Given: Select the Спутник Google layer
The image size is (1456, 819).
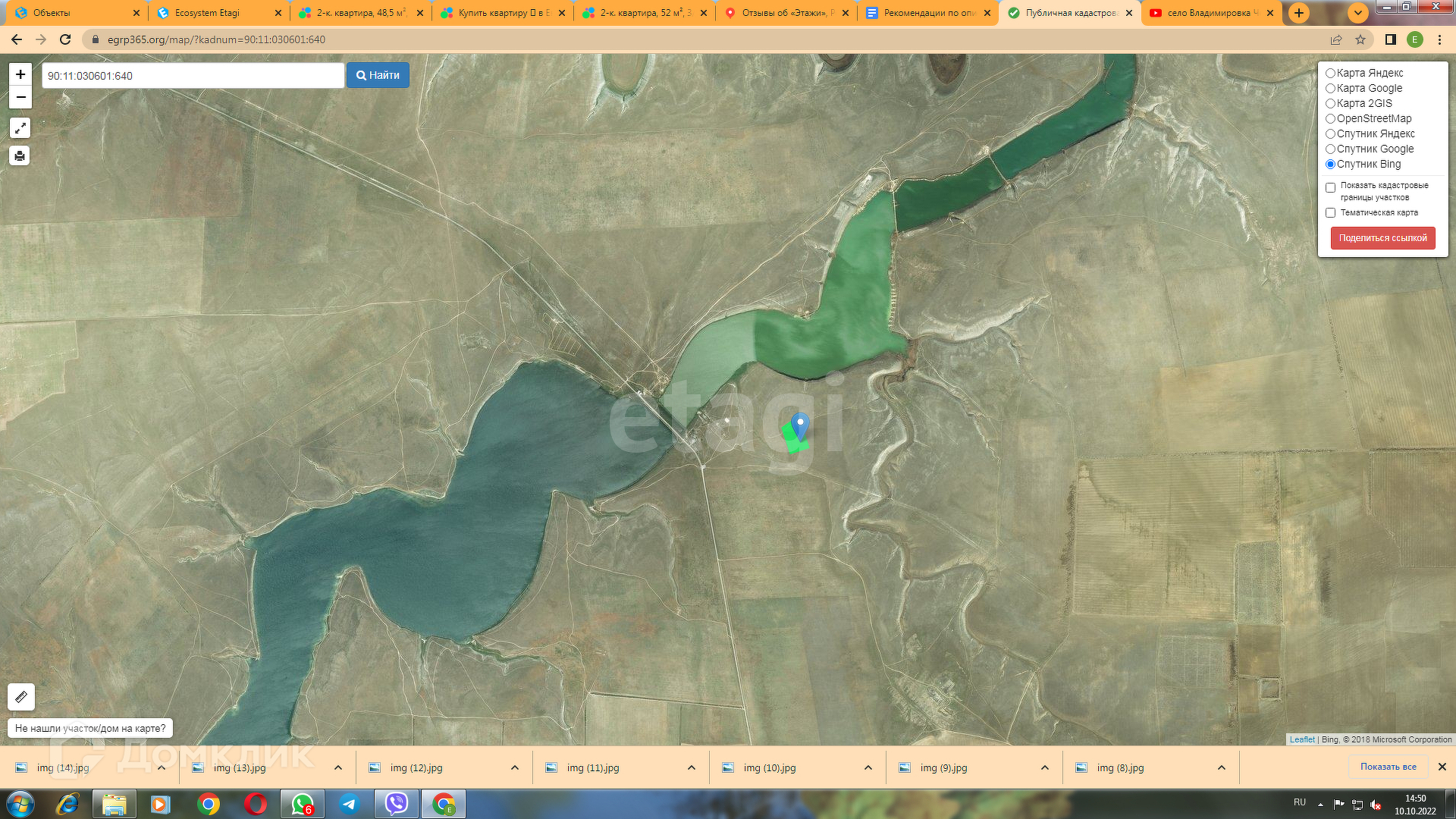Looking at the screenshot, I should click(x=1330, y=149).
